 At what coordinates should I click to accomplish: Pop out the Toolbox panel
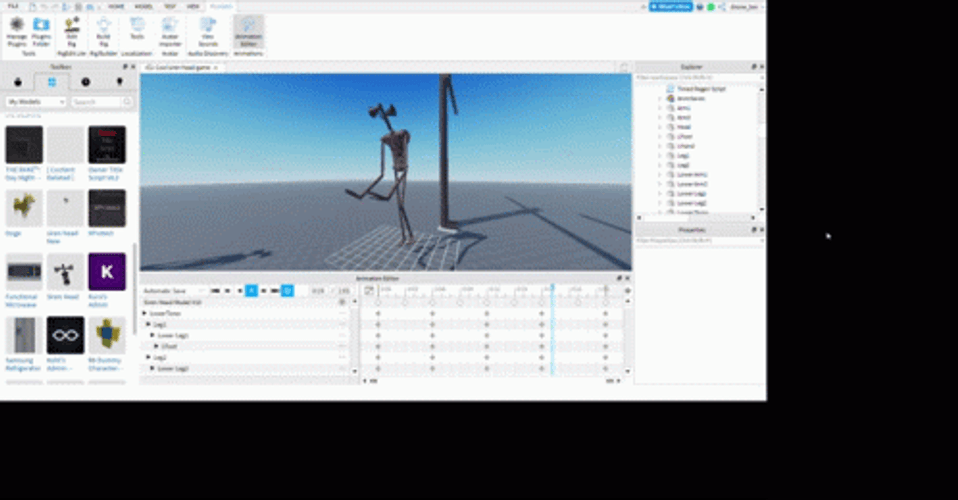(125, 67)
